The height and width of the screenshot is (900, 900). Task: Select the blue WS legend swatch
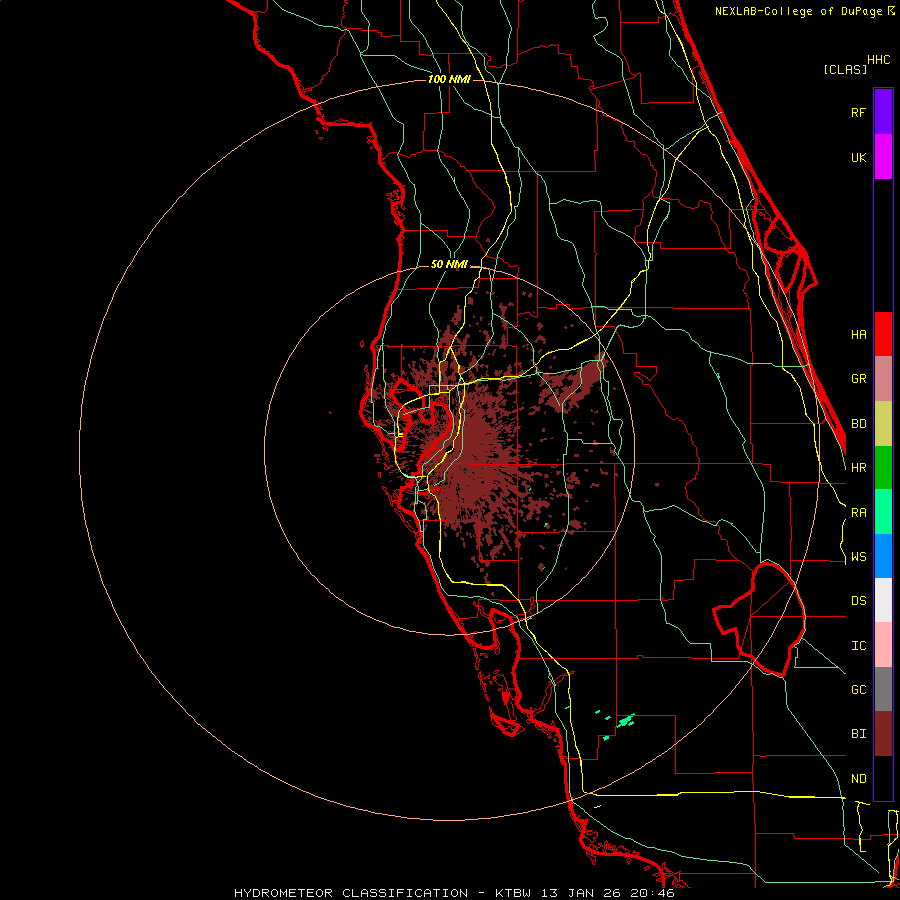[883, 556]
